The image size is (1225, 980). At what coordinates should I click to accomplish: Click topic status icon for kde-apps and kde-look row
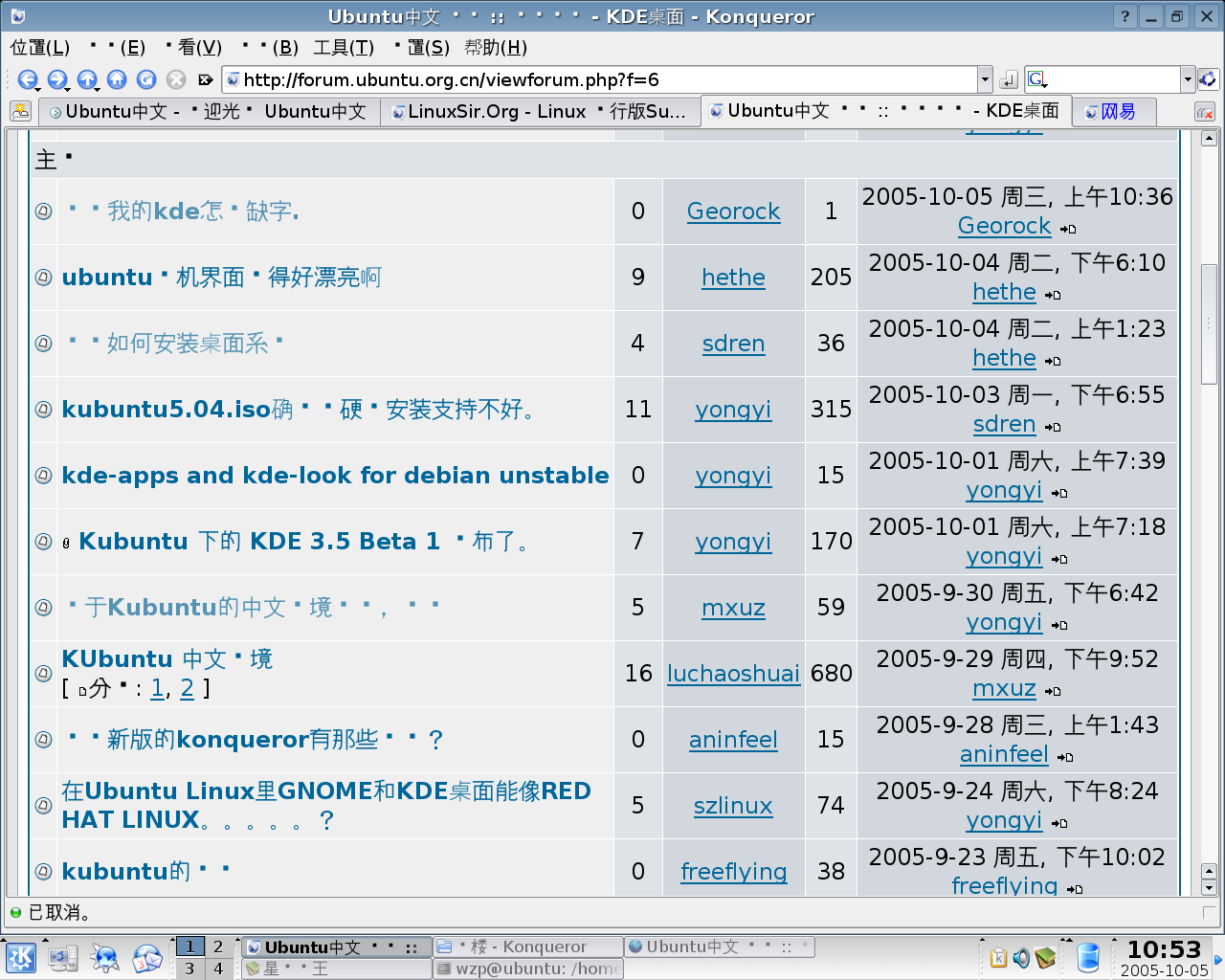point(43,476)
